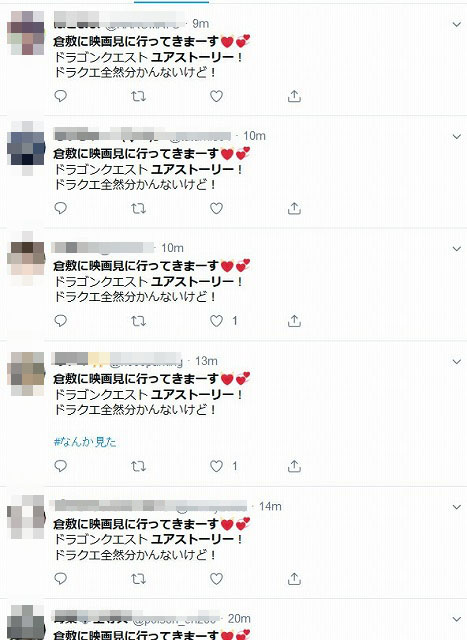This screenshot has width=467, height=640.
Task: Share the tweet with the #なんか見た hashtag
Action: pos(294,466)
